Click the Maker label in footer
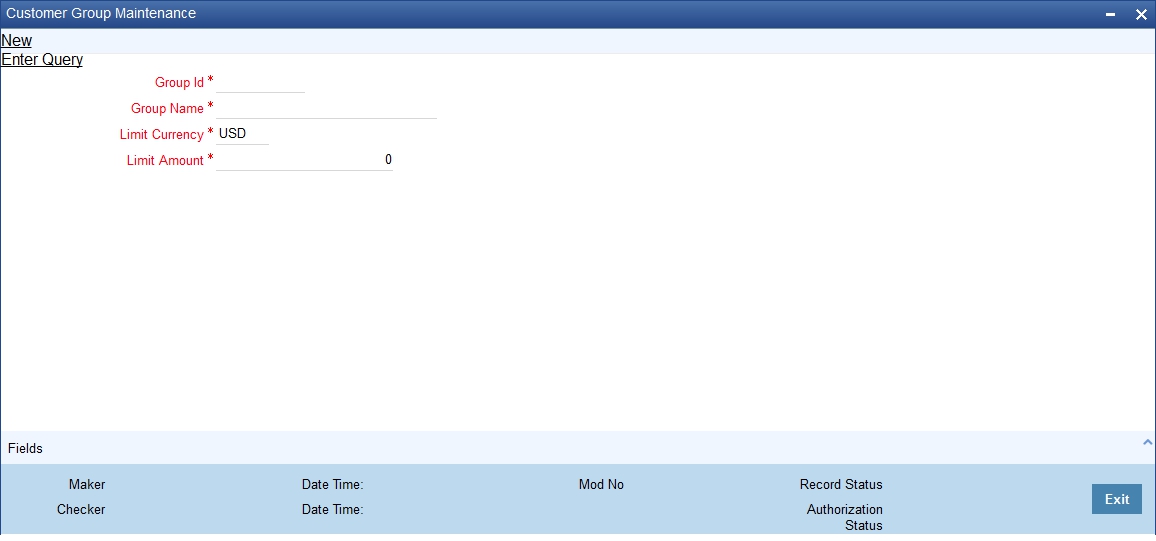This screenshot has width=1156, height=541. pyautogui.click(x=87, y=485)
